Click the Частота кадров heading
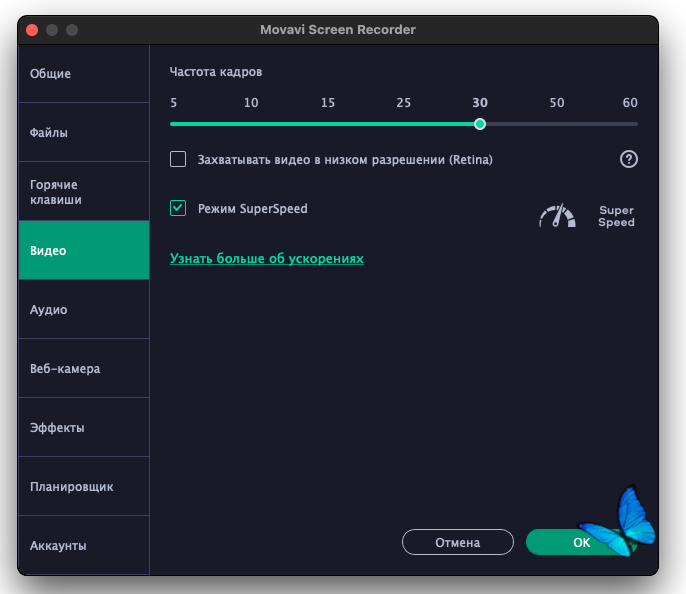The height and width of the screenshot is (594, 686). tap(216, 72)
